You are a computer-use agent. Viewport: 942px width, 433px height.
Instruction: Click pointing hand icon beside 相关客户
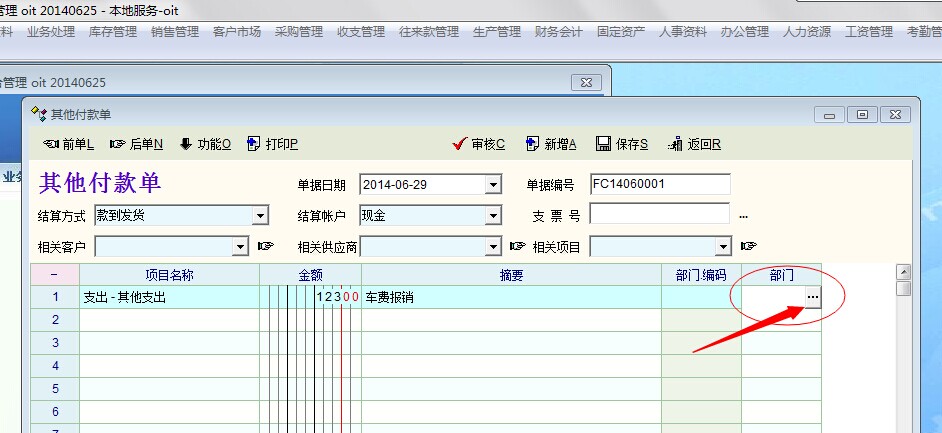(265, 246)
